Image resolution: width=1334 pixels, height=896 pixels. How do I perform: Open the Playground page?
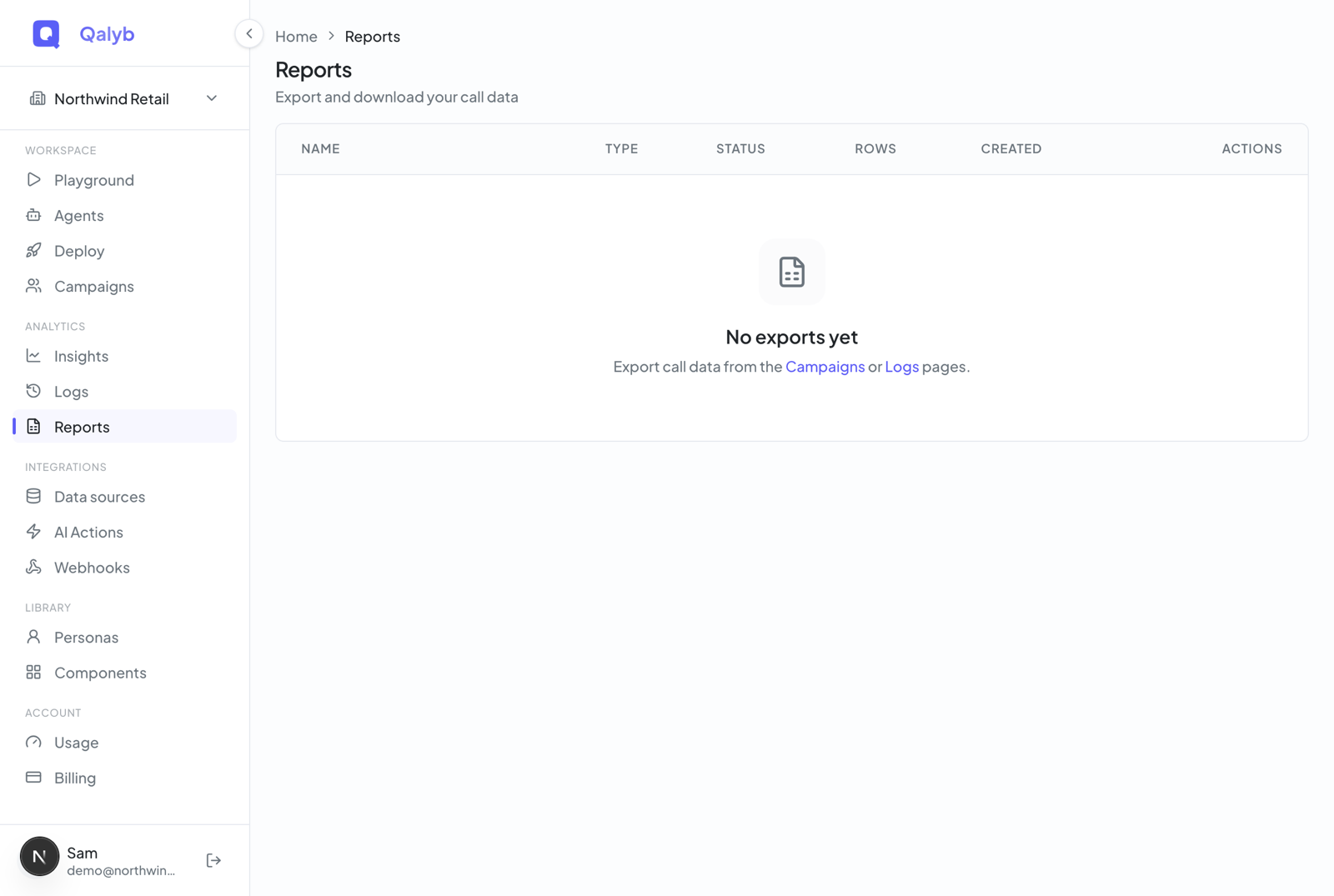click(x=124, y=180)
